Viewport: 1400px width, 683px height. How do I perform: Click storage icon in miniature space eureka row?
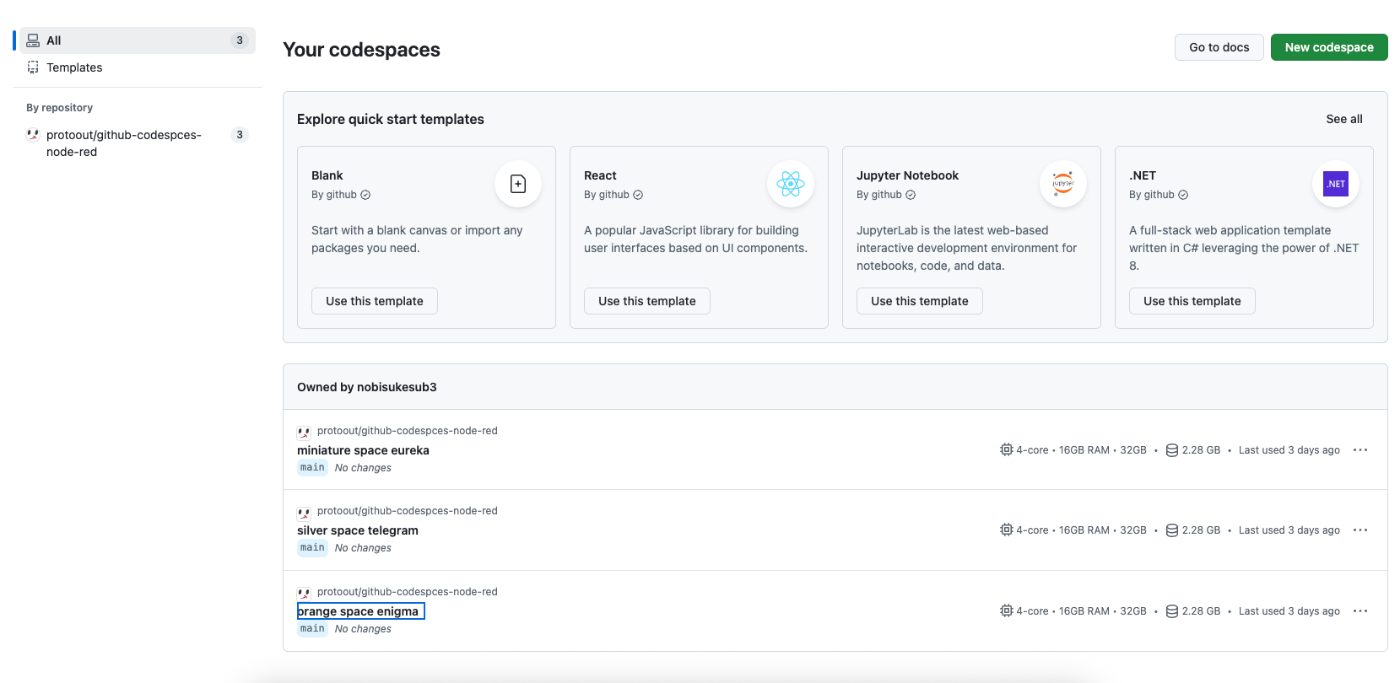click(x=1172, y=450)
